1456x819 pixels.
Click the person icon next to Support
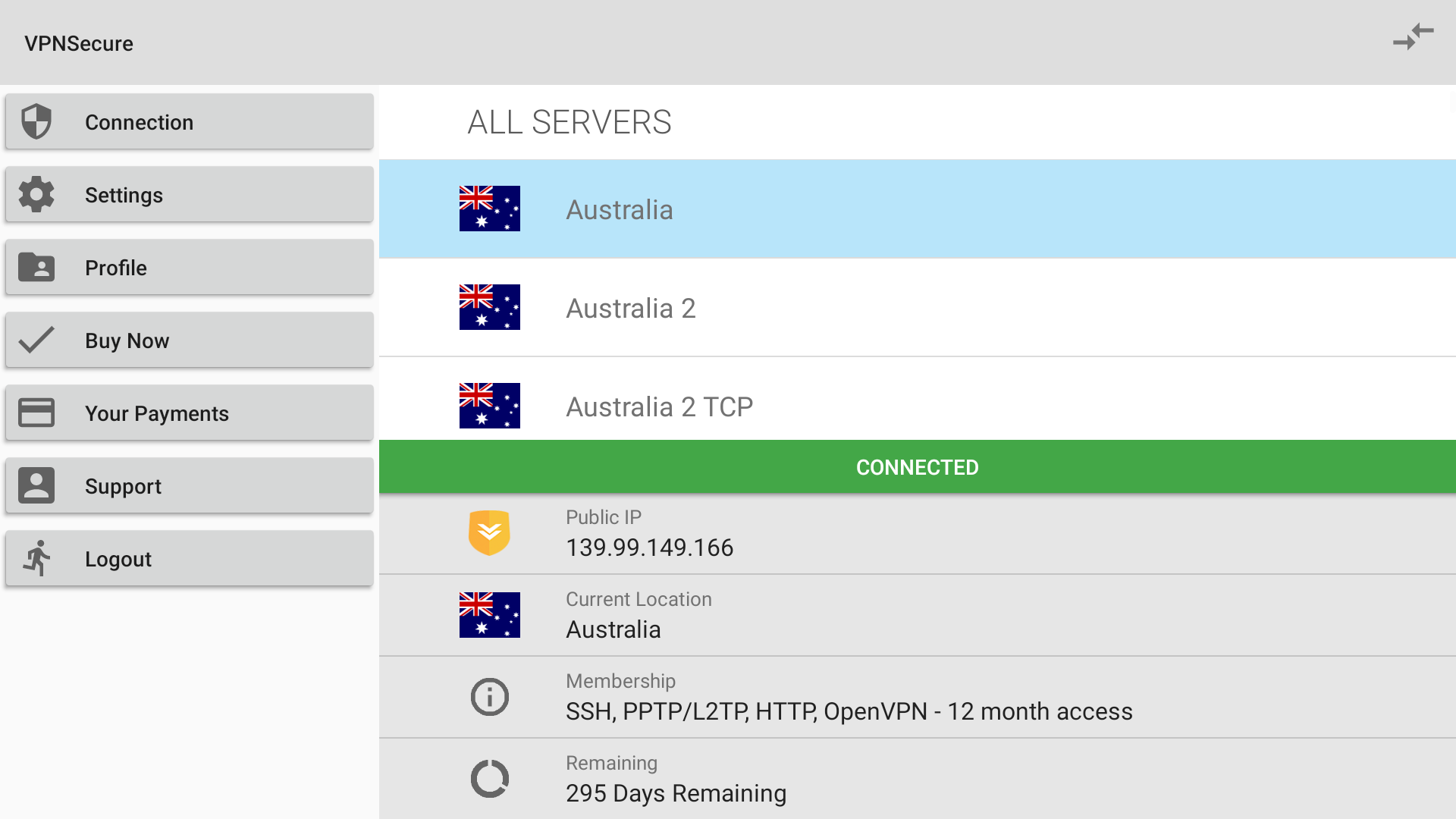point(36,485)
